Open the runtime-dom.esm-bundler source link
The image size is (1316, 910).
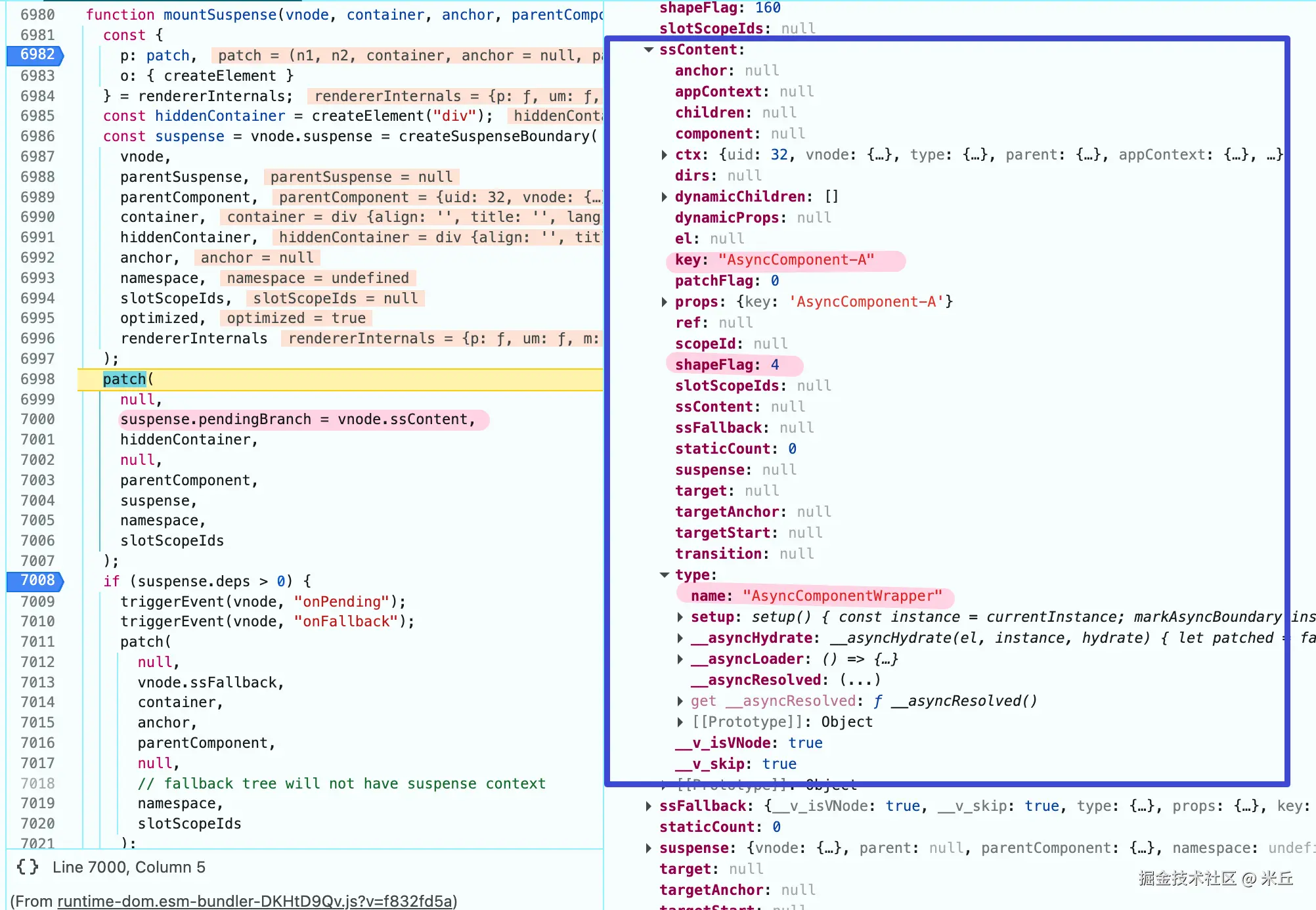[x=255, y=901]
